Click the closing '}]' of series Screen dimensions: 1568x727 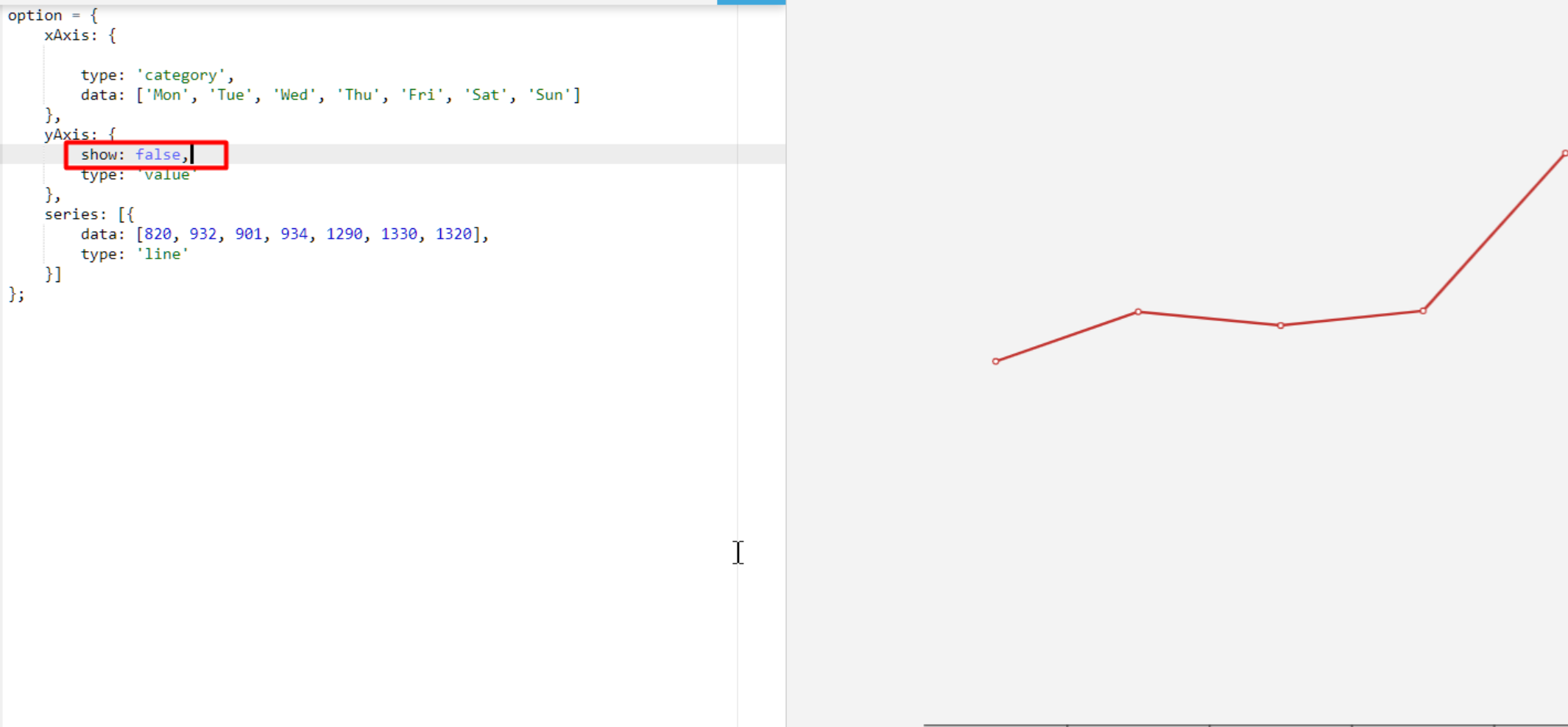click(x=53, y=274)
